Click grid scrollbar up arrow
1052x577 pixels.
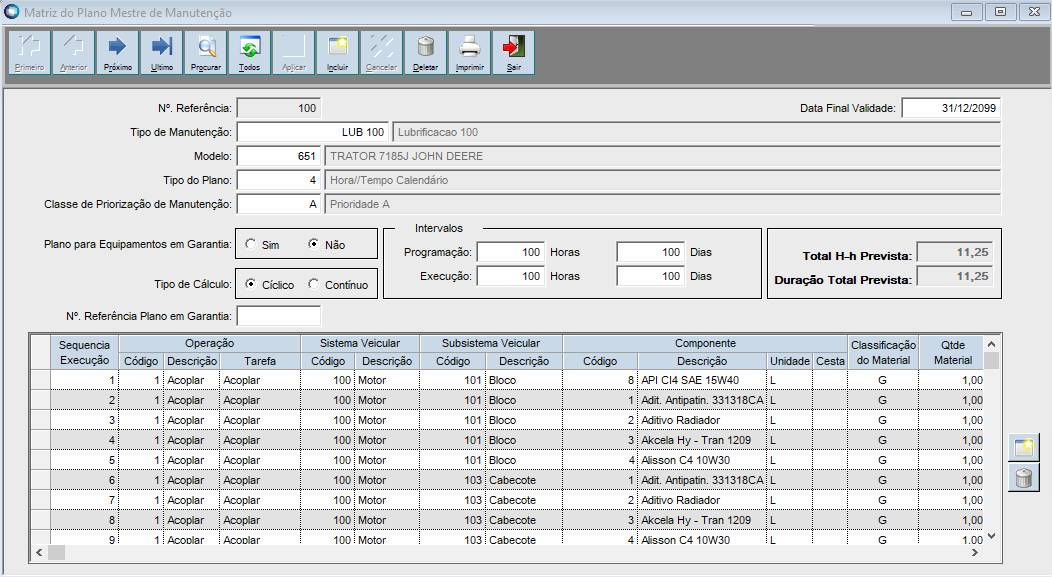click(x=992, y=344)
